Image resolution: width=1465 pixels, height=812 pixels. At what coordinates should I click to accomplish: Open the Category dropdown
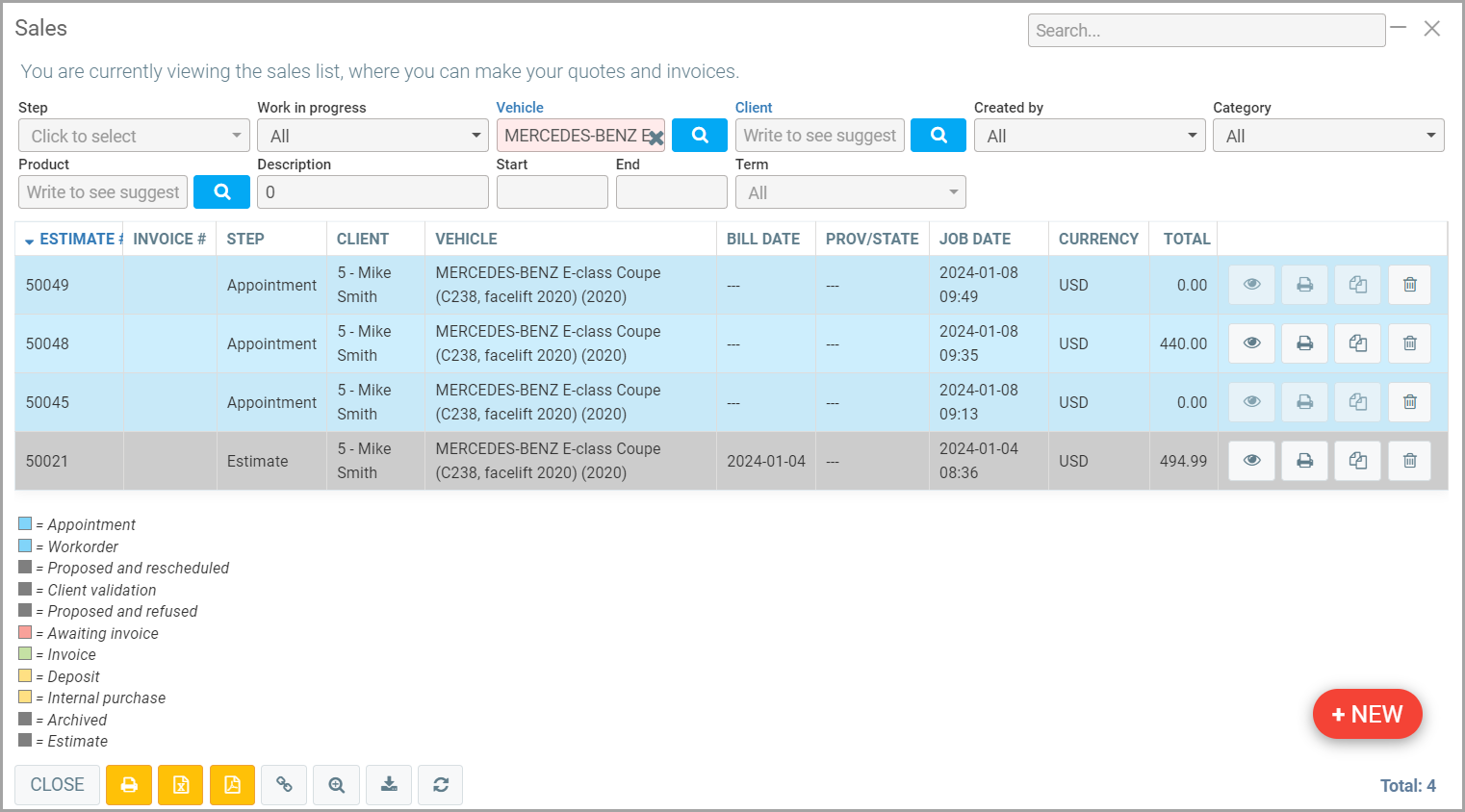[1328, 136]
